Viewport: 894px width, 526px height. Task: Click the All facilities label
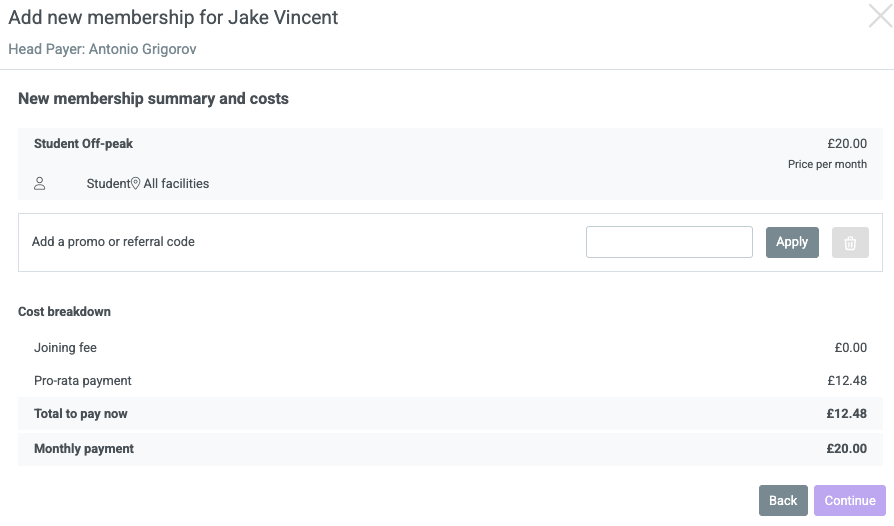pyautogui.click(x=176, y=184)
